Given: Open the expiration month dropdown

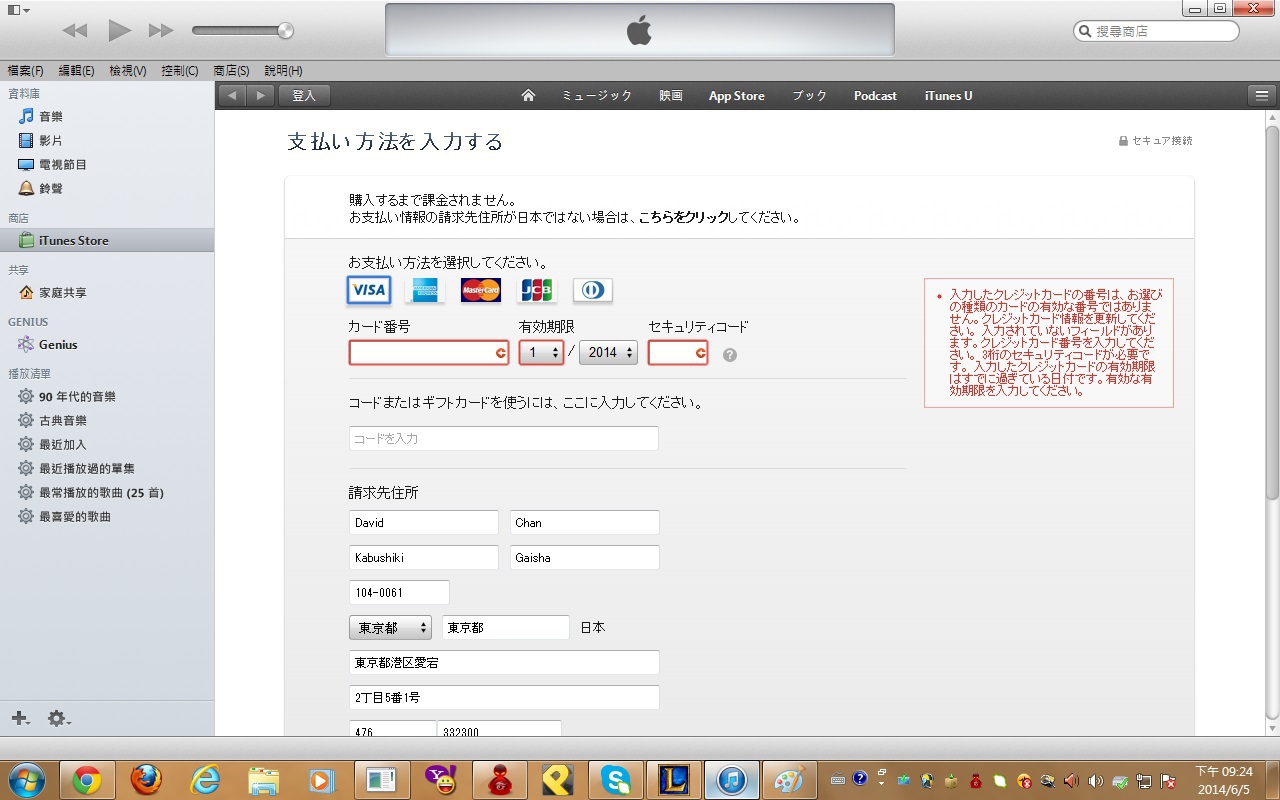Looking at the screenshot, I should coord(541,353).
